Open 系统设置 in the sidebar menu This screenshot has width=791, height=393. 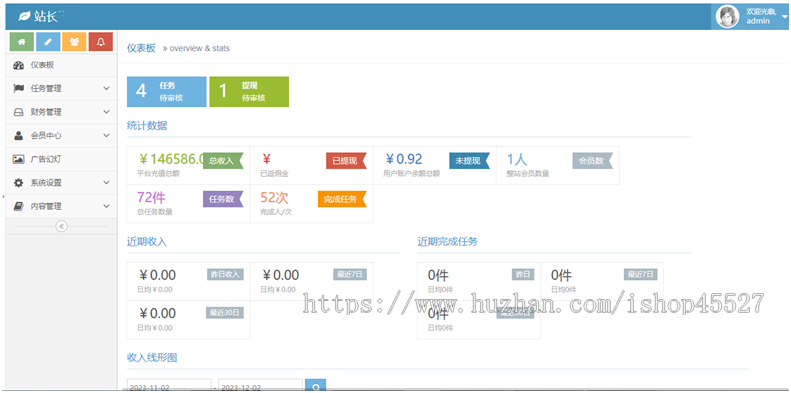(x=61, y=183)
